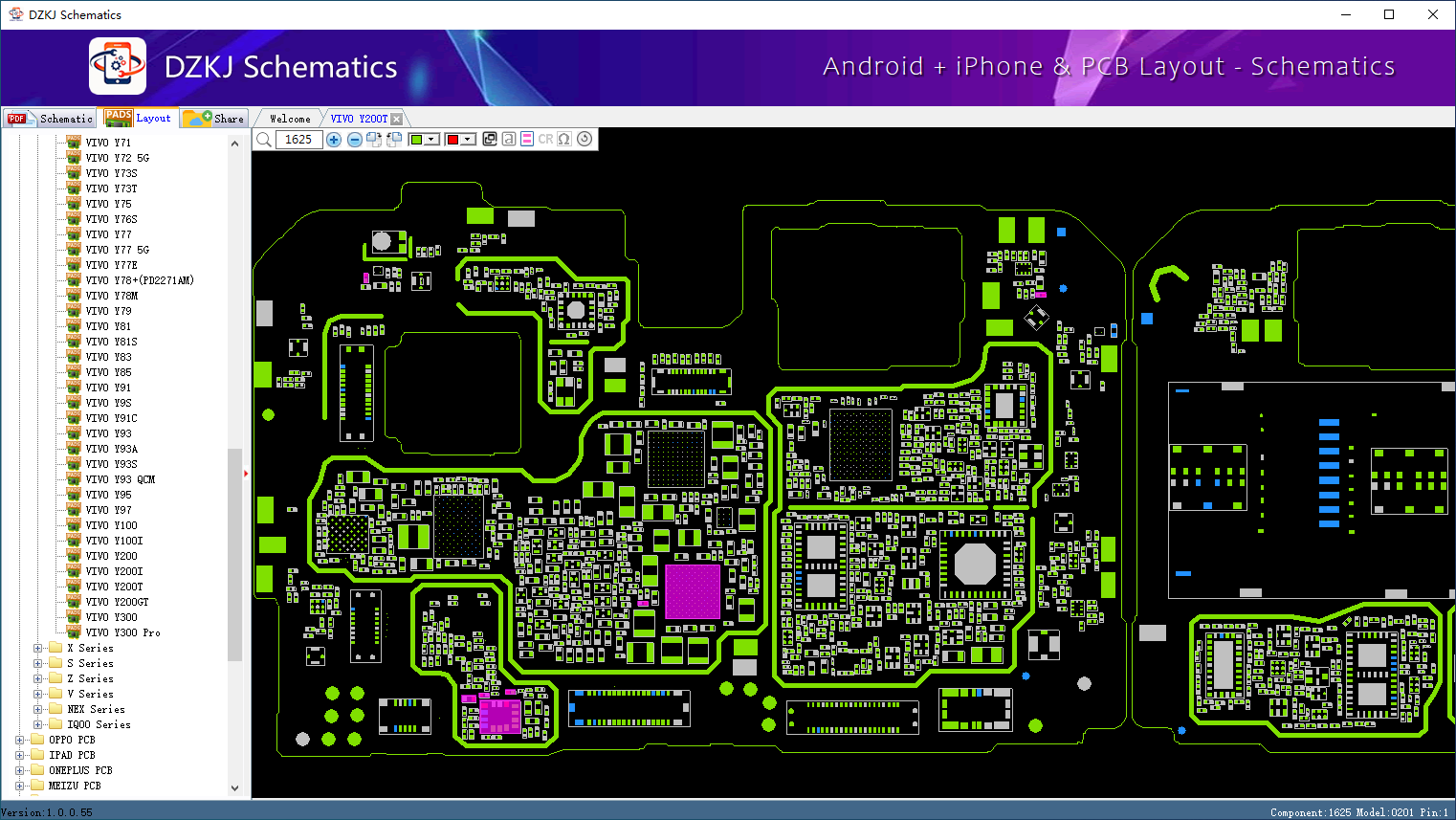
Task: Expand the V Series folder
Action: tap(38, 694)
